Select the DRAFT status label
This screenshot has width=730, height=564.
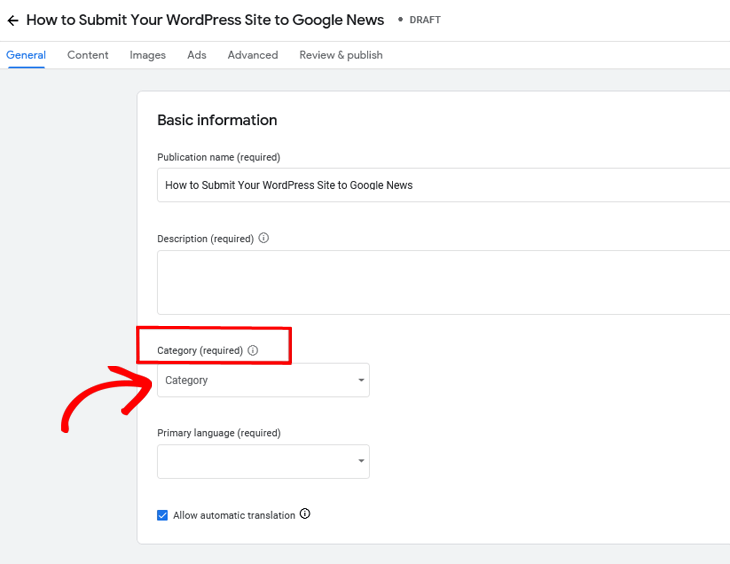pos(425,20)
